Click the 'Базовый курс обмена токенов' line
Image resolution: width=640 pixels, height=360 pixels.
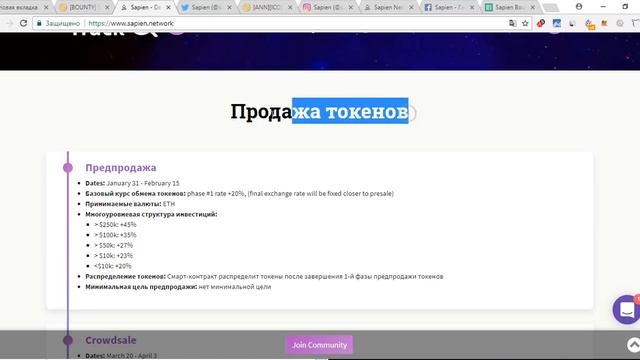(x=239, y=193)
